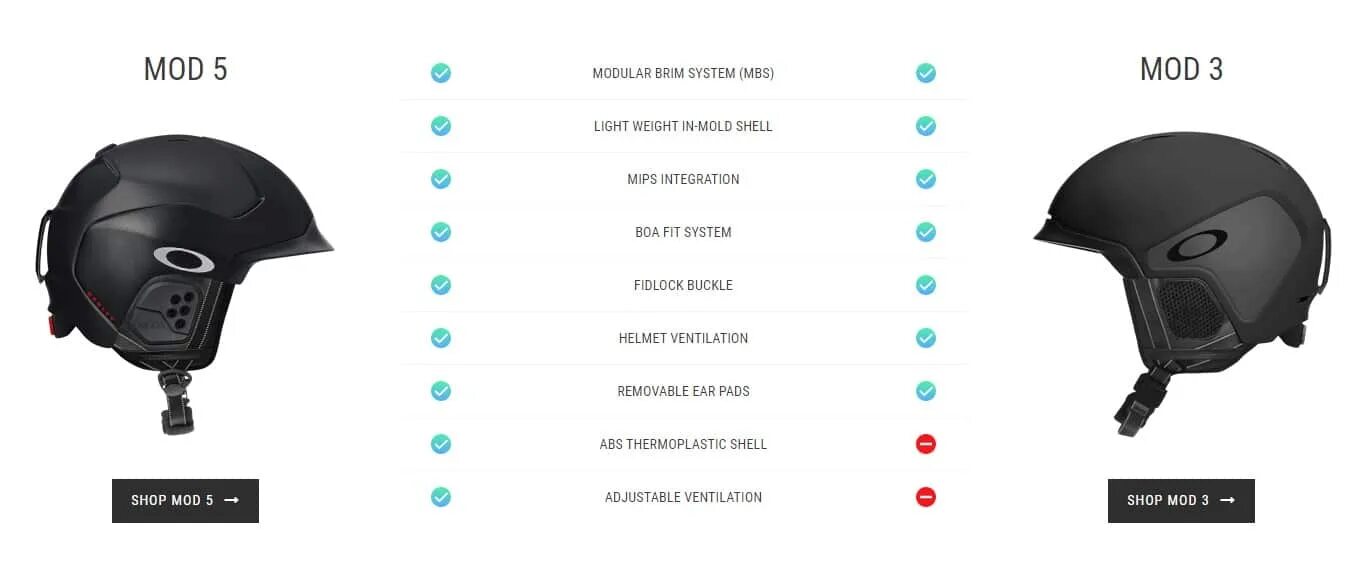Click the MOD 3 Modular Brim System checkmark
Screen dimensions: 1370x567
[x=926, y=73]
